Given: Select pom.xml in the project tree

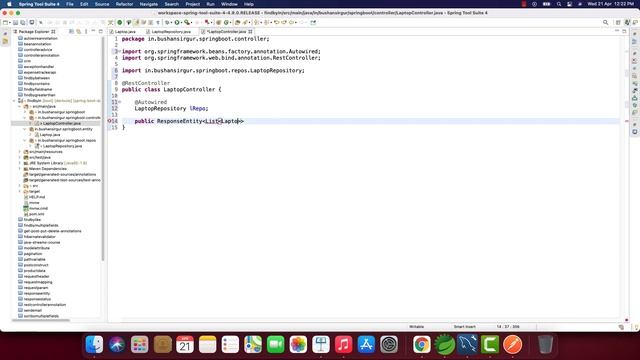Looking at the screenshot, I should point(36,214).
